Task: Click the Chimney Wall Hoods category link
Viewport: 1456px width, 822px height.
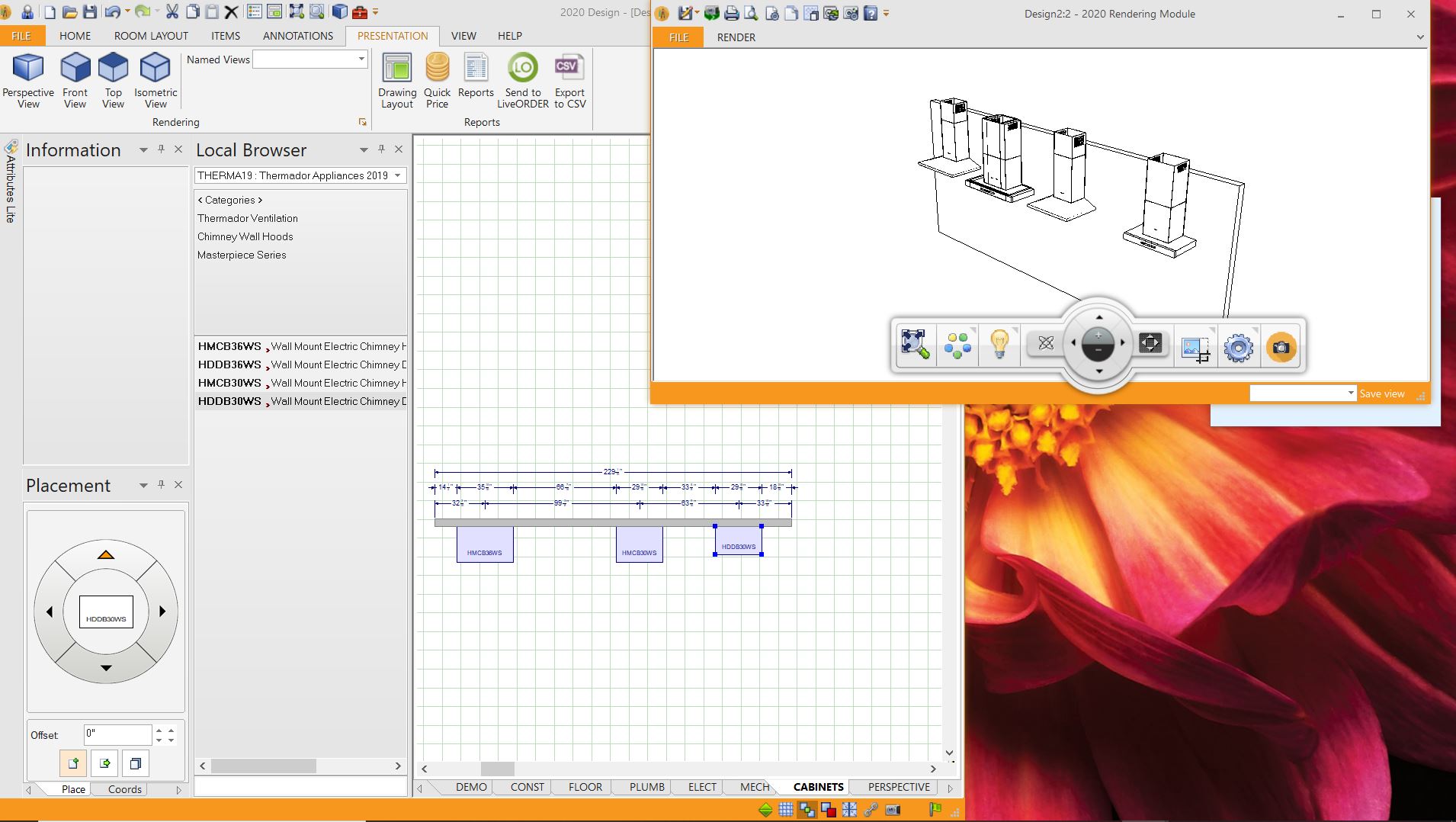Action: pos(245,236)
